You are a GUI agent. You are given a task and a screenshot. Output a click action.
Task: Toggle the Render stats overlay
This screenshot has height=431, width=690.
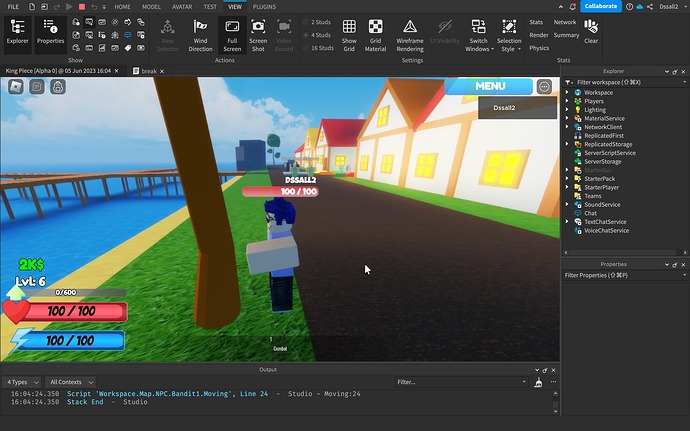tap(539, 35)
